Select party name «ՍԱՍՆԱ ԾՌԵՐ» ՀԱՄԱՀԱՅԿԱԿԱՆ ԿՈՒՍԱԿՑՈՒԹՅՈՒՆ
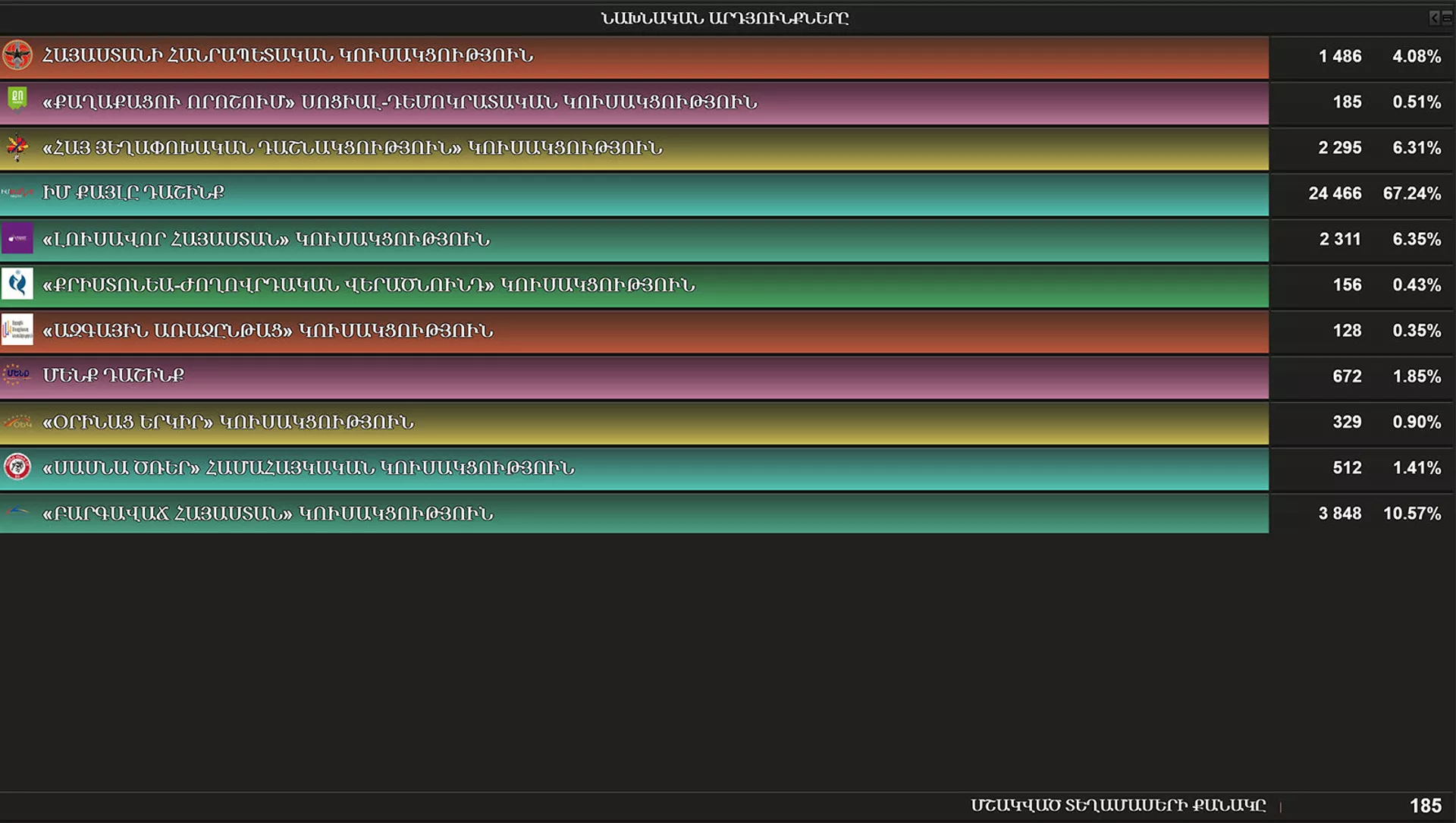The image size is (1456, 823). point(309,468)
